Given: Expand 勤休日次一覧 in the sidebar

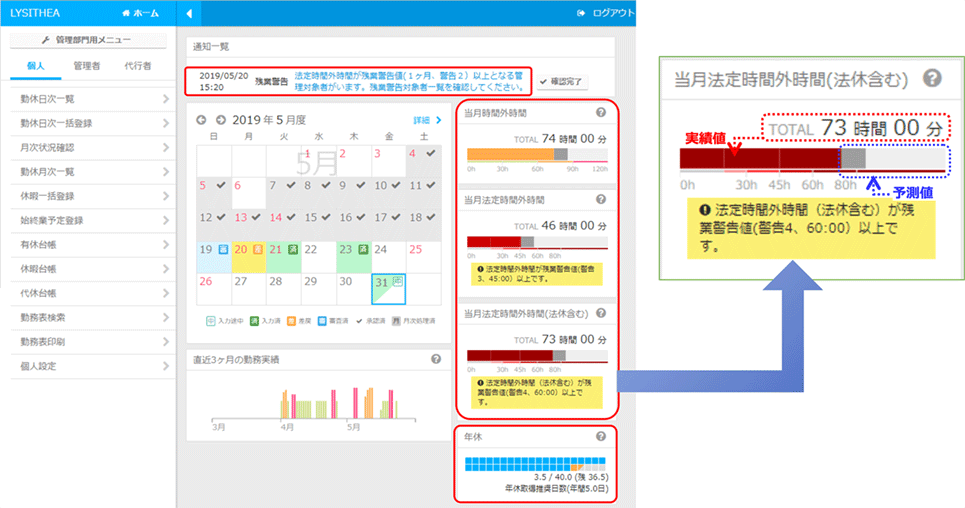Looking at the screenshot, I should point(90,98).
